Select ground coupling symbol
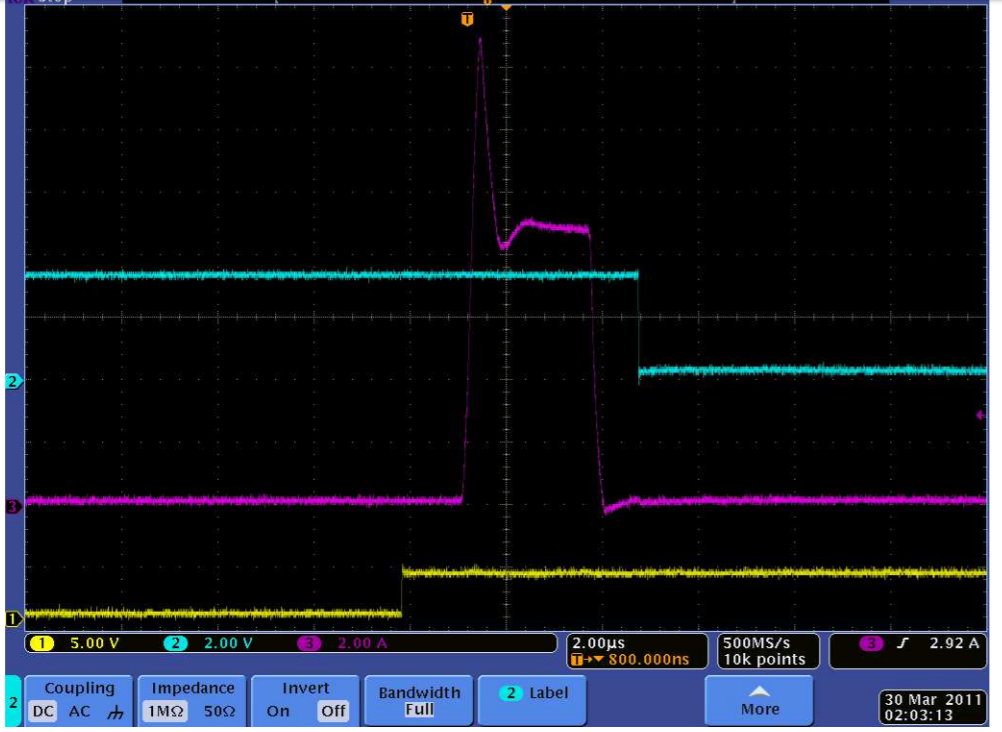This screenshot has width=1002, height=732. [x=115, y=712]
